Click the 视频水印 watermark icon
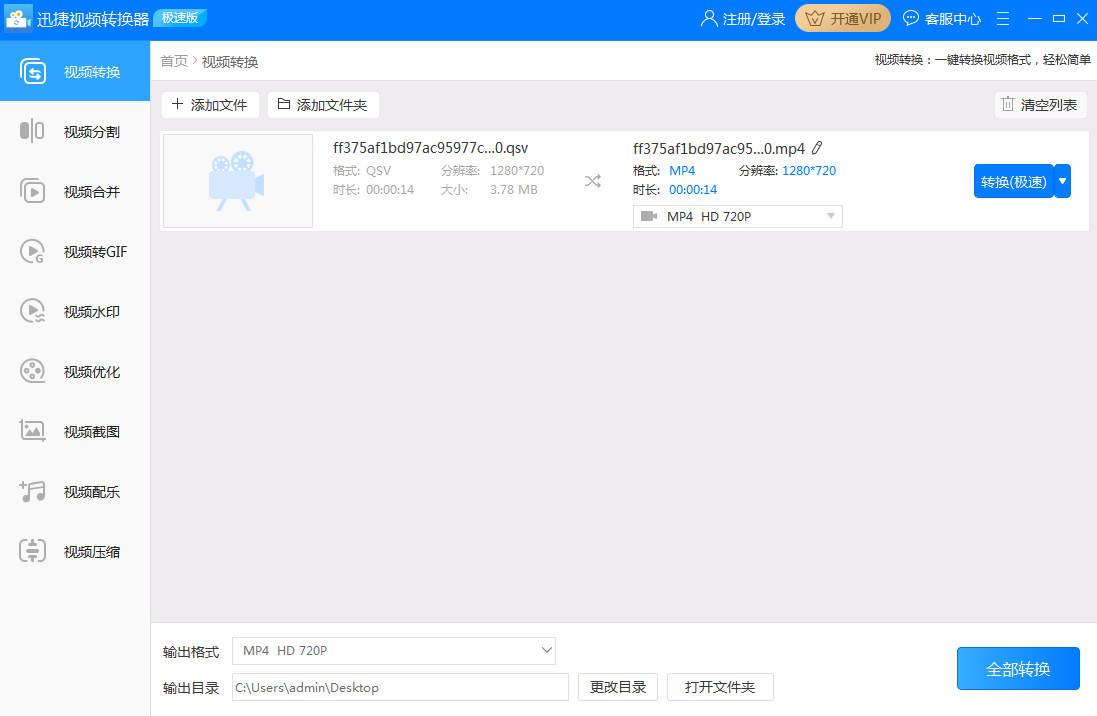Image resolution: width=1097 pixels, height=716 pixels. click(32, 311)
